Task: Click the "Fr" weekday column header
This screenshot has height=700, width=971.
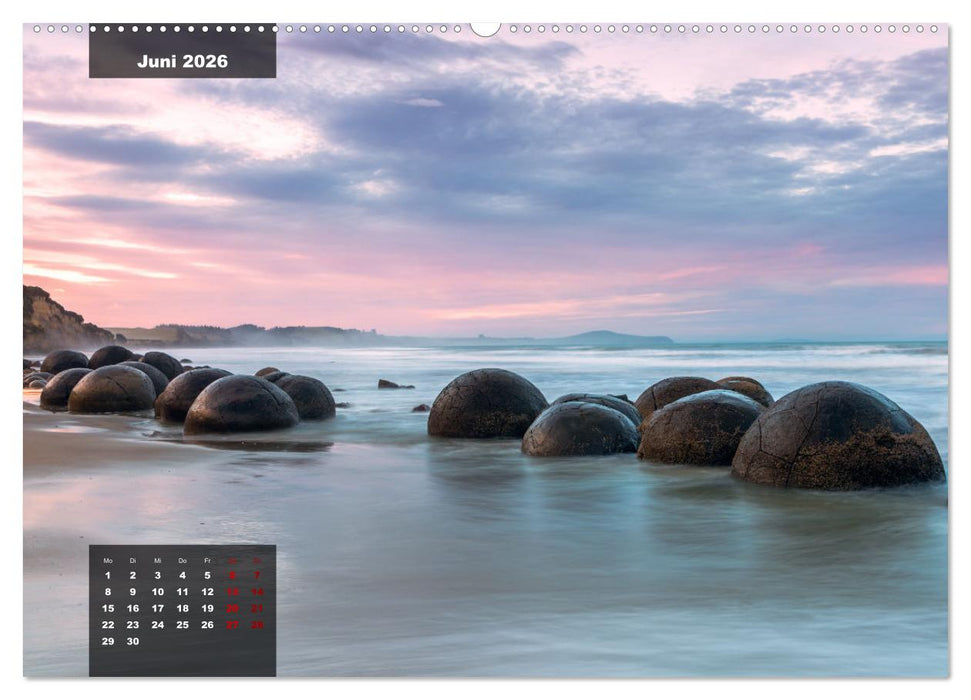Action: (208, 560)
